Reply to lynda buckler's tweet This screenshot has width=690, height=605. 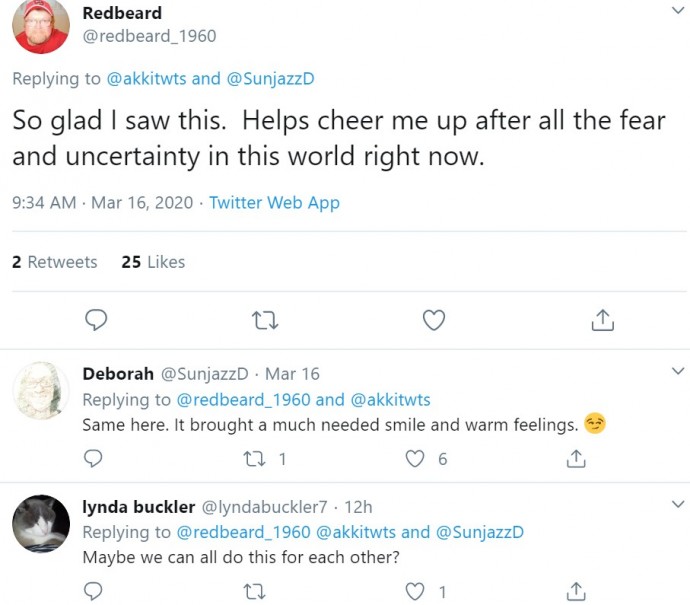(x=94, y=592)
